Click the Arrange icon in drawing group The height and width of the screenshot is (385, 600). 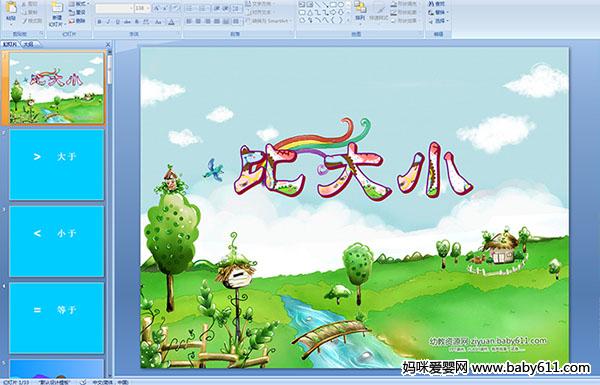point(360,11)
